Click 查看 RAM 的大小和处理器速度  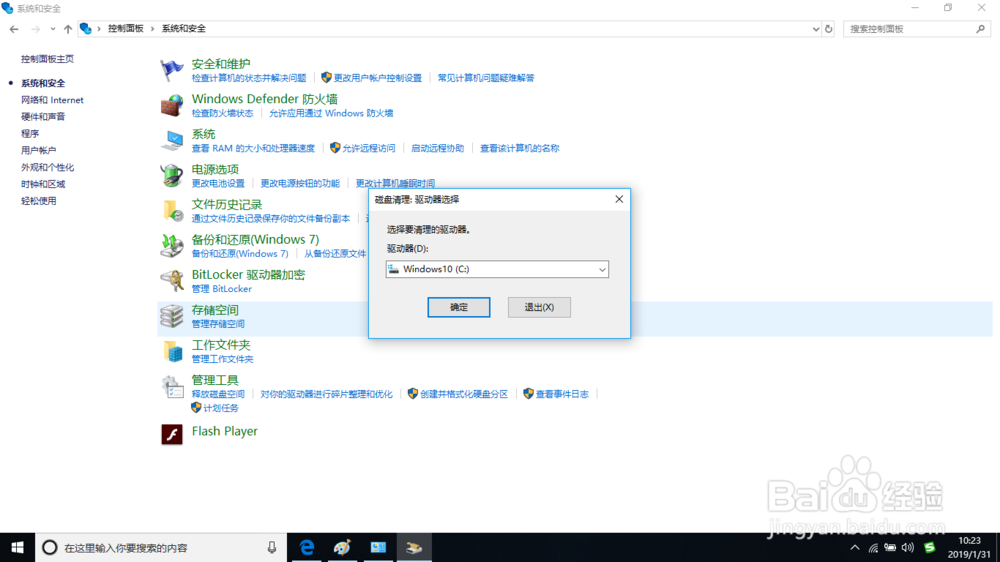pos(253,148)
